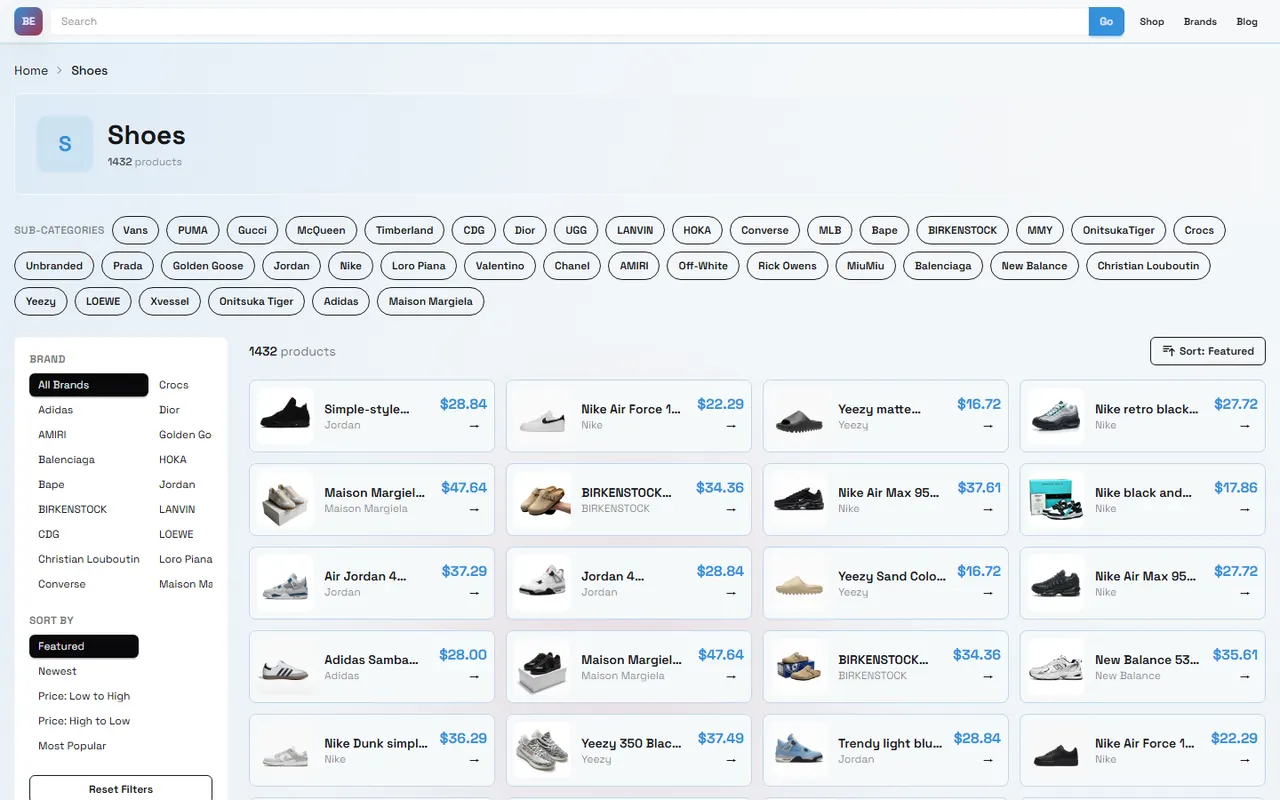Open the Yeezy Sand Color slide thumbnail
This screenshot has width=1280, height=800.
tap(799, 583)
